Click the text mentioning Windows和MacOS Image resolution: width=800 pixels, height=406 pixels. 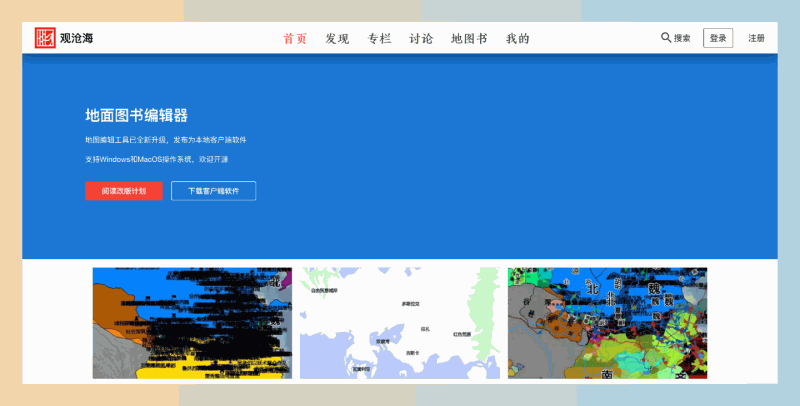click(x=157, y=159)
